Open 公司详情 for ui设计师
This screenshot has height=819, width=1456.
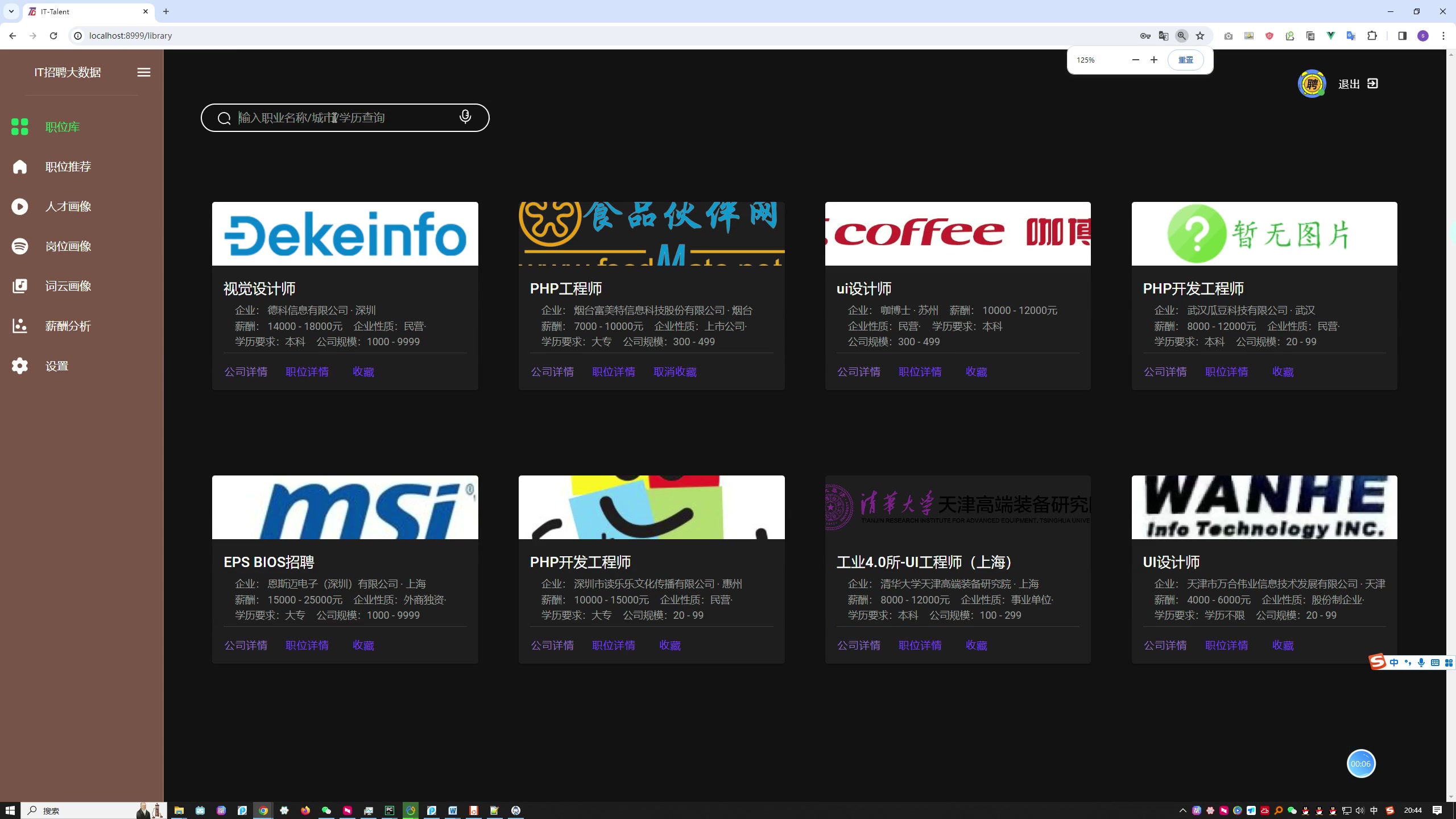tap(859, 371)
